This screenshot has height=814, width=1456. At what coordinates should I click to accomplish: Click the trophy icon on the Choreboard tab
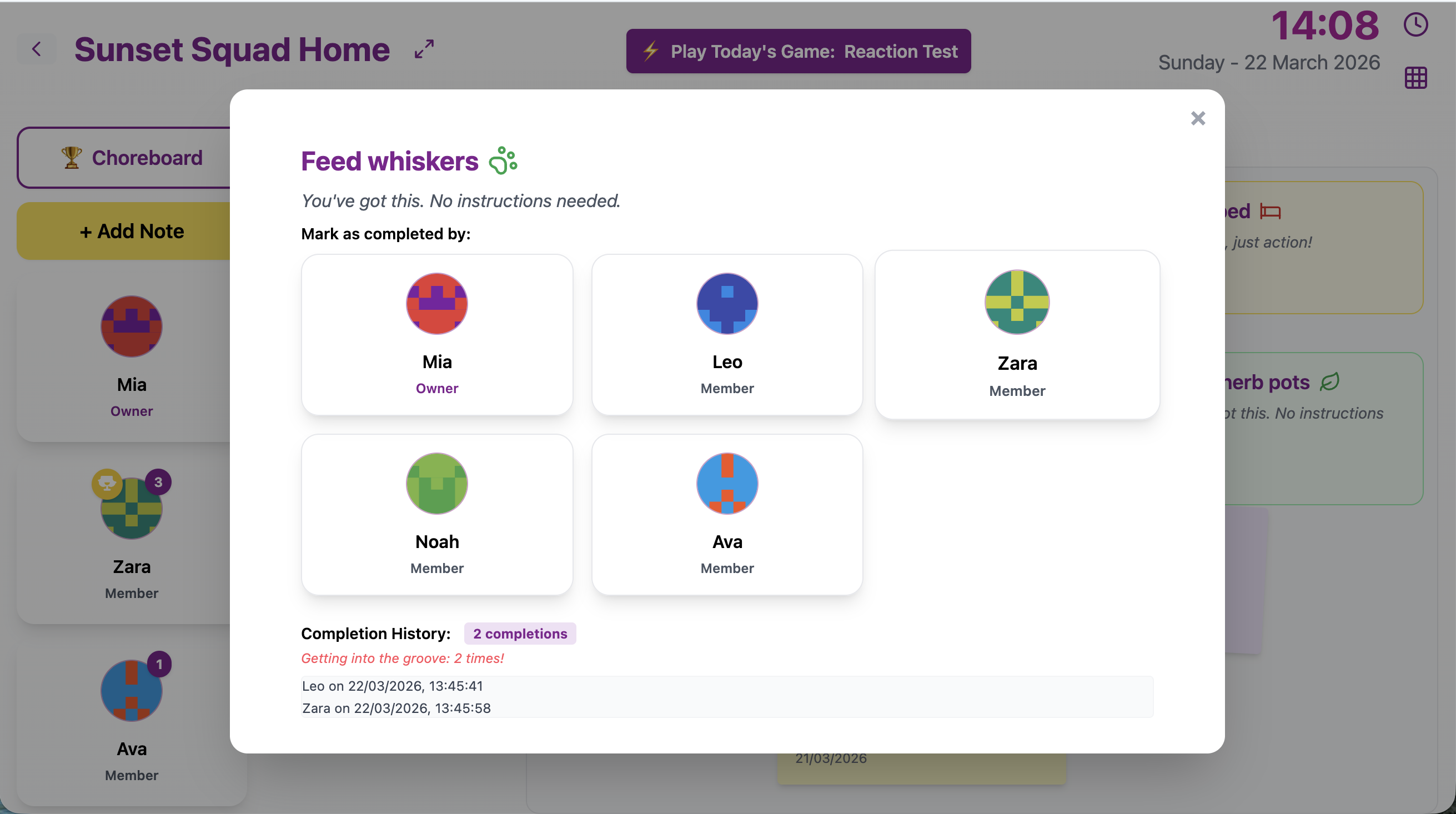coord(71,157)
